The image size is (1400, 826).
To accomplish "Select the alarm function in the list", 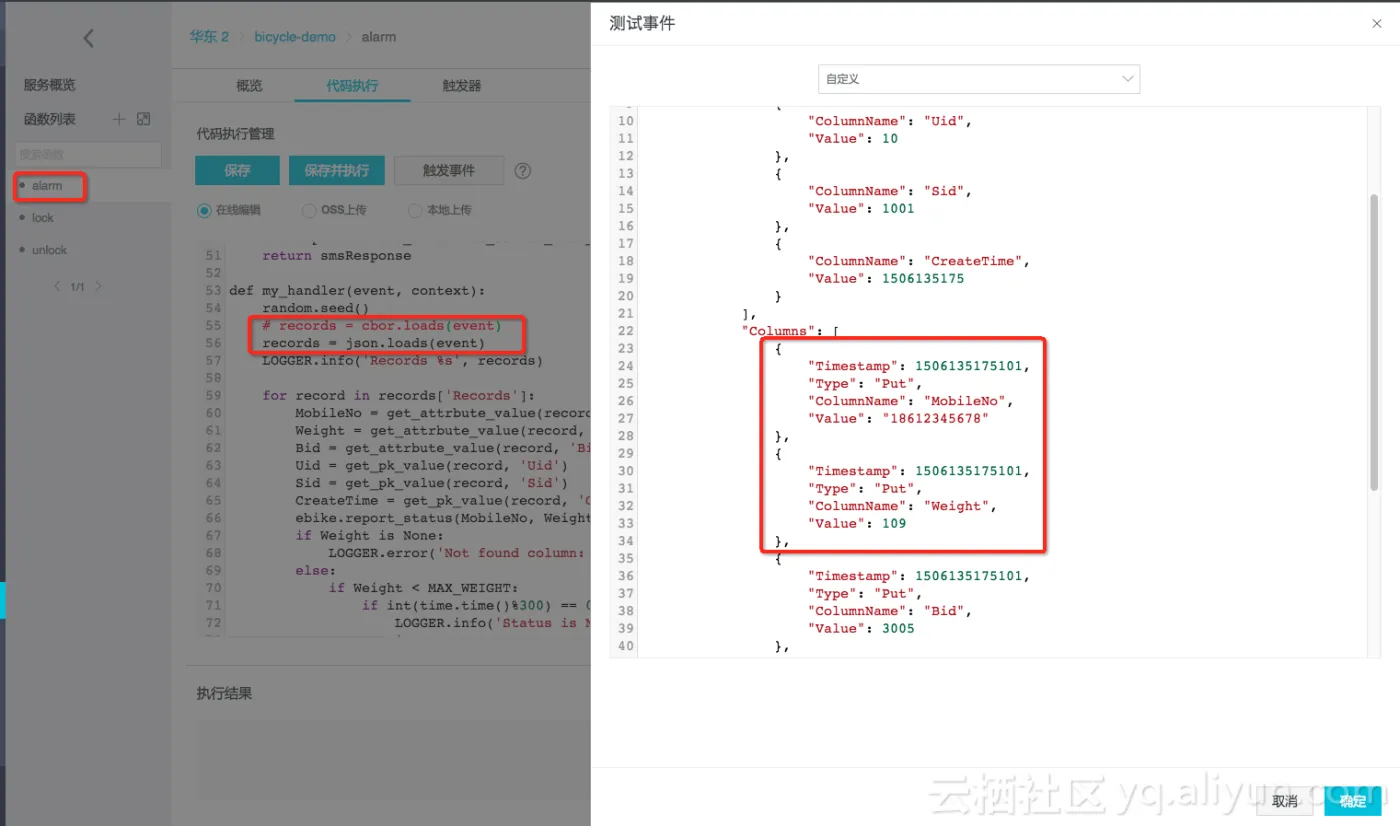I will pos(47,186).
